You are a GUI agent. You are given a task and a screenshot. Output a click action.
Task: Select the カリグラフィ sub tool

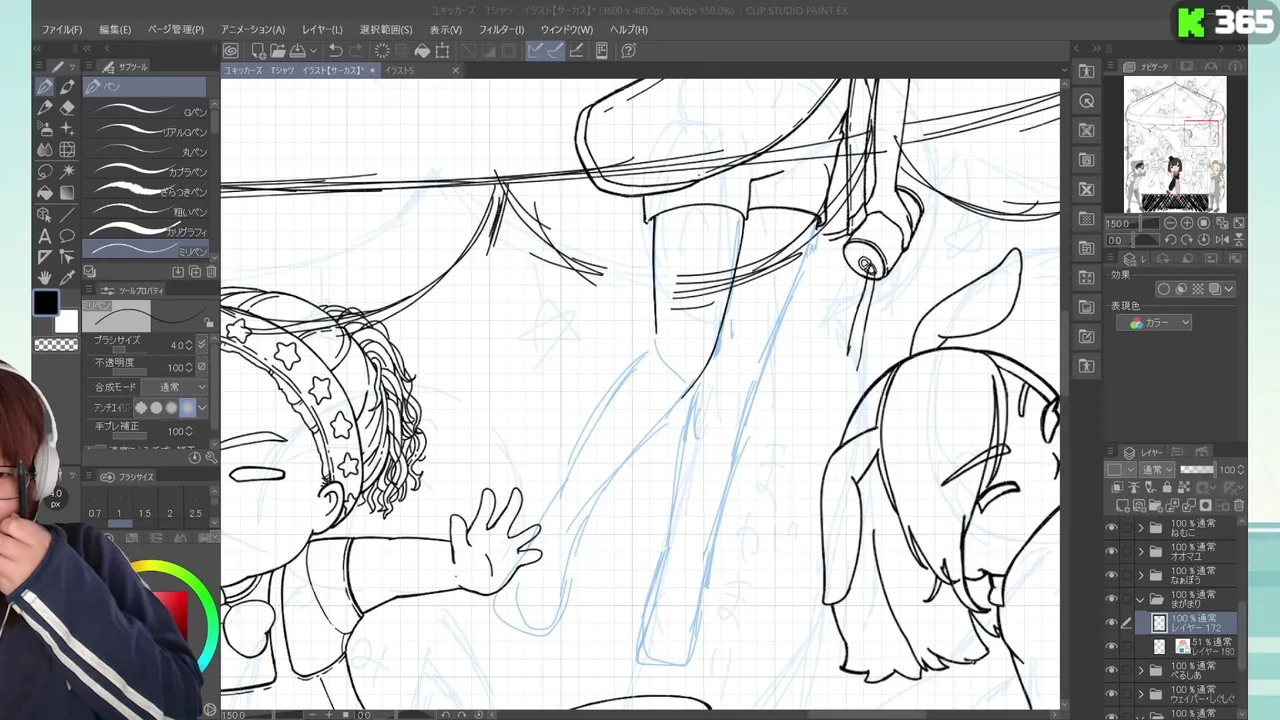146,230
